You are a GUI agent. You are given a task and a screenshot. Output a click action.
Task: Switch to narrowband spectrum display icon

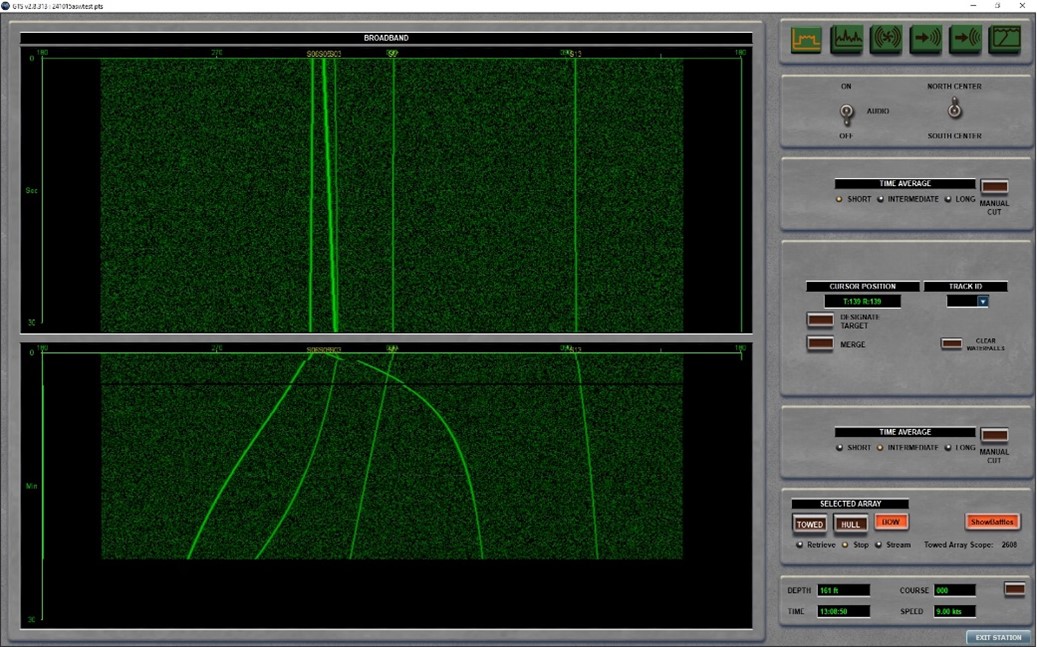coord(847,40)
